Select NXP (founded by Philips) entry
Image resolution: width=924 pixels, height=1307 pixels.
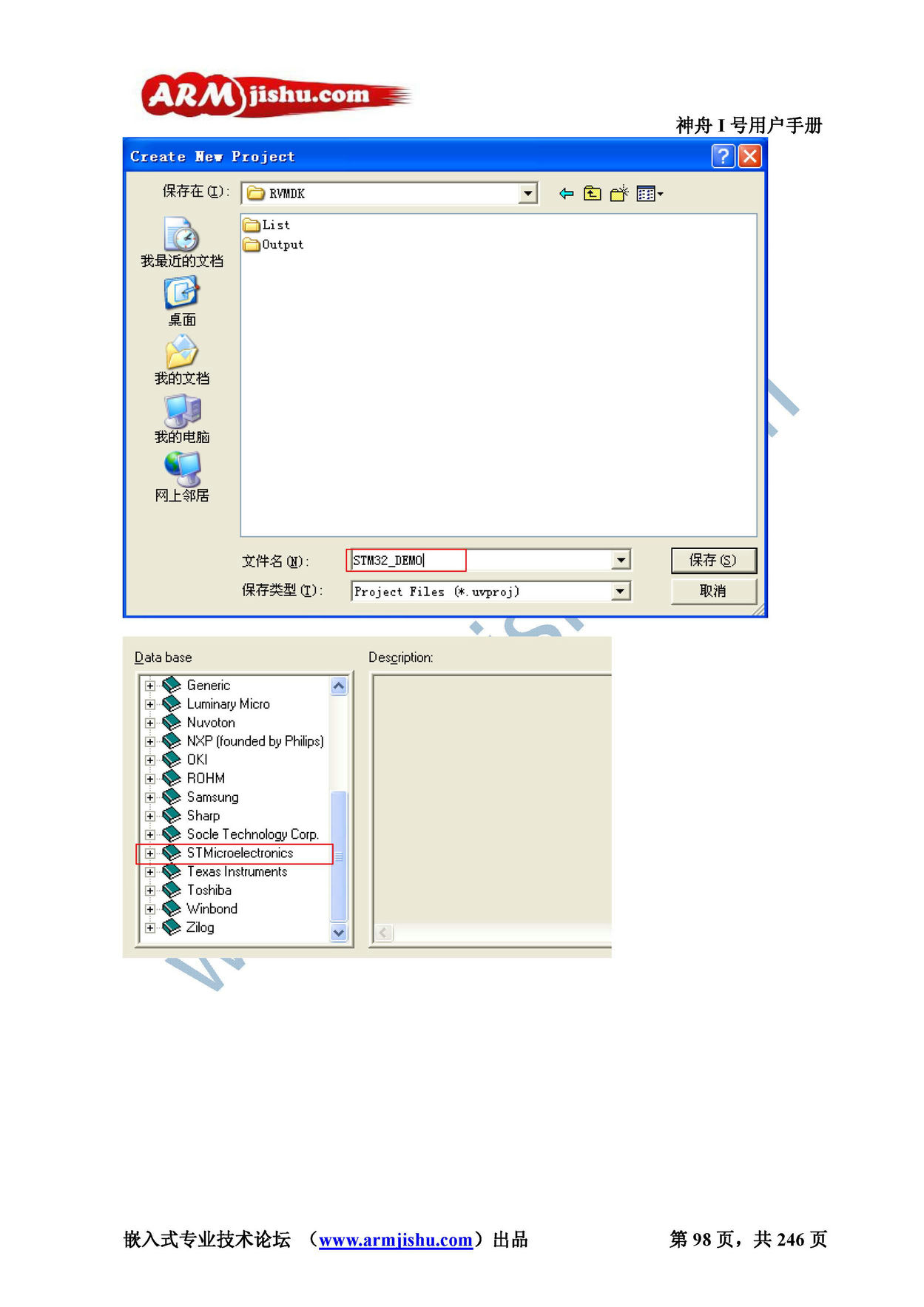click(x=255, y=741)
